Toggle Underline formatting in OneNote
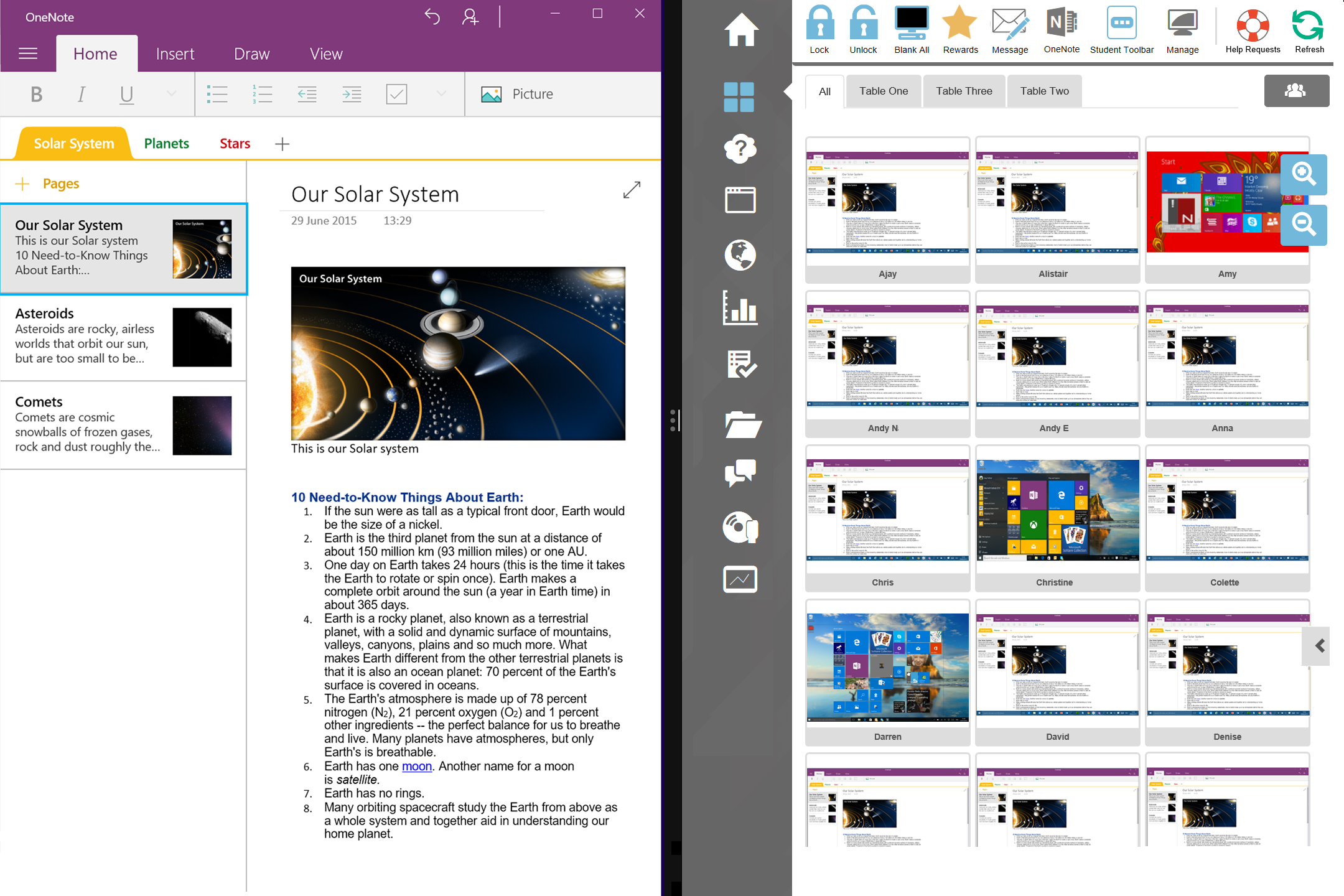Image resolution: width=1344 pixels, height=896 pixels. click(126, 94)
